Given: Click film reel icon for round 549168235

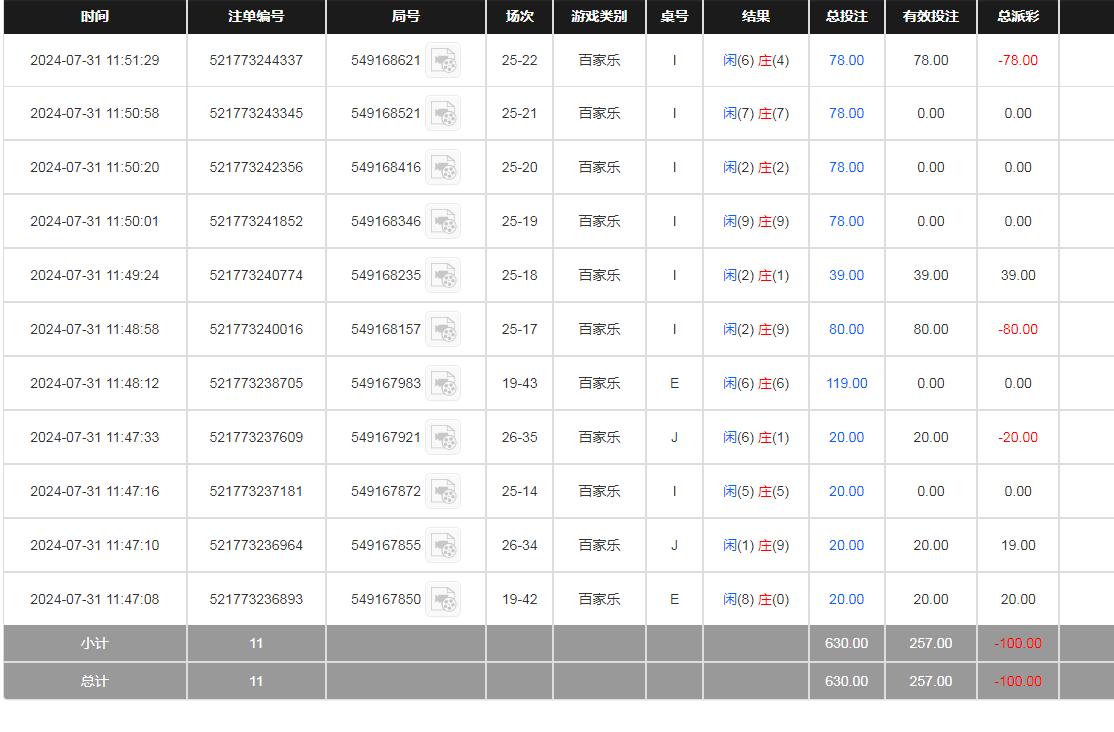Looking at the screenshot, I should [443, 276].
